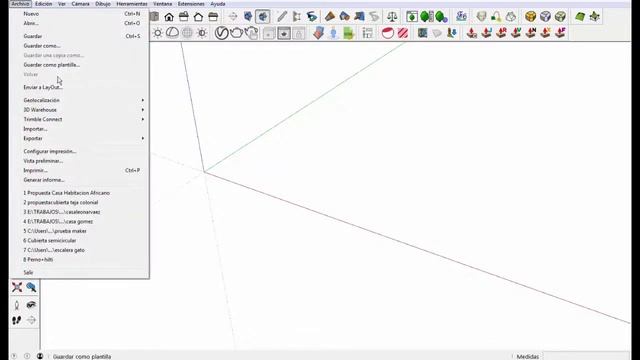
Task: Open recent file 'prueba maker'
Action: [79, 231]
